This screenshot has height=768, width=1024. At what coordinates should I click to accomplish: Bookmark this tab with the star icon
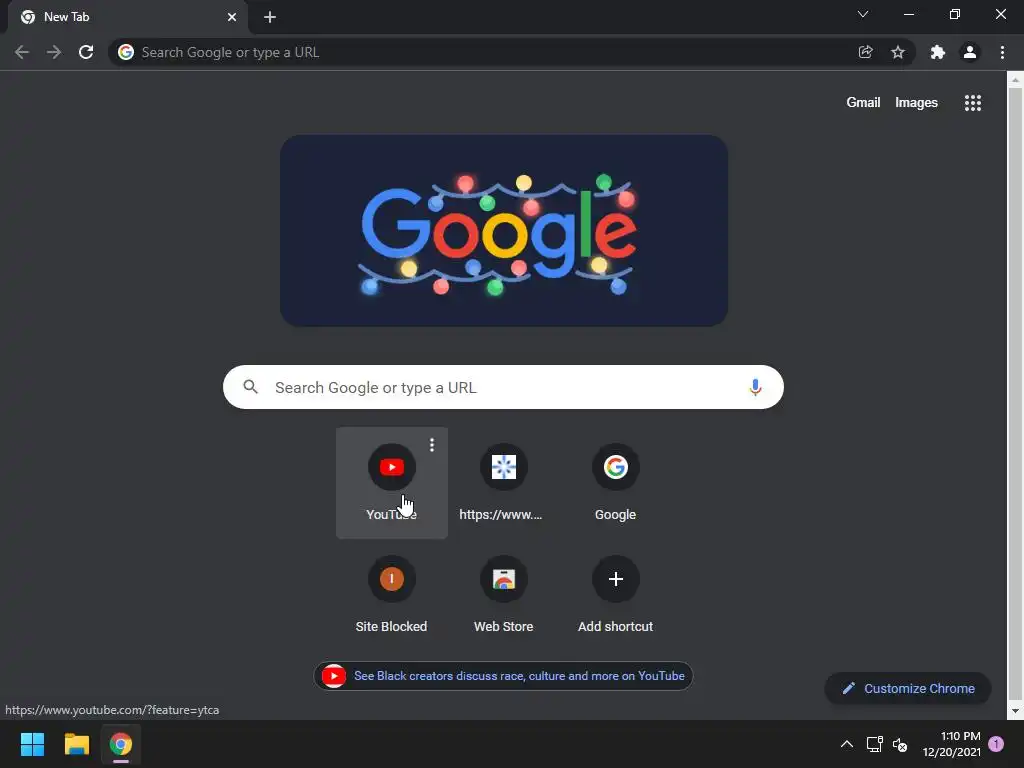pos(898,52)
